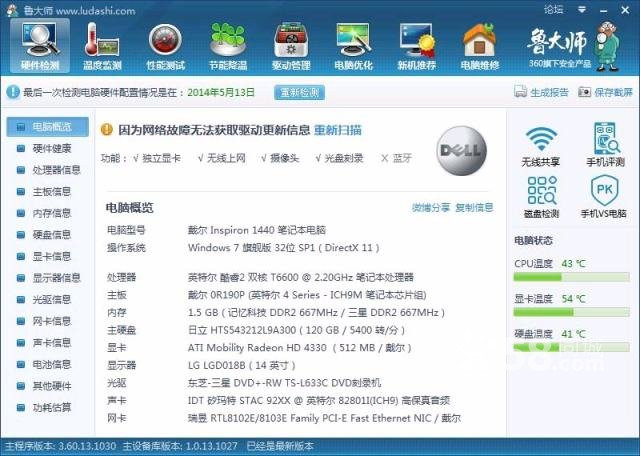Click the 保存截屏 save screenshot icon
This screenshot has width=640, height=456.
(584, 92)
